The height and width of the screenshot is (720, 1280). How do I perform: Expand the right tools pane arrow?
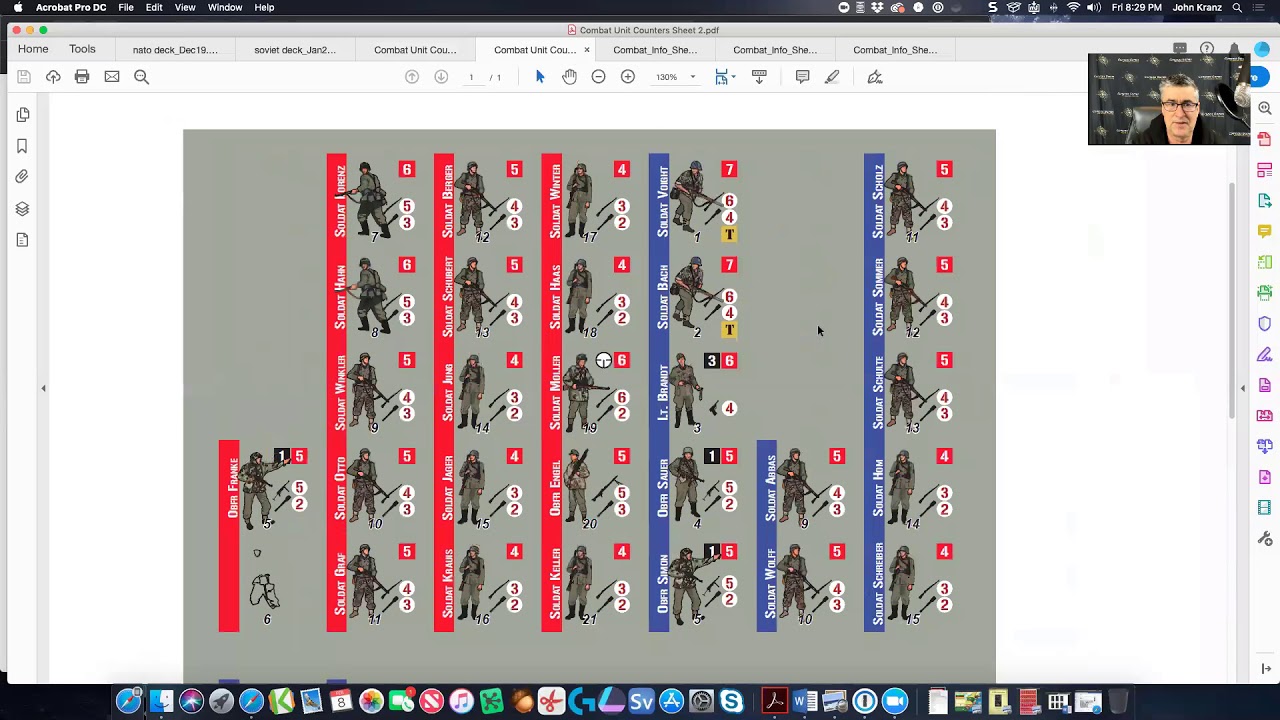click(1243, 388)
